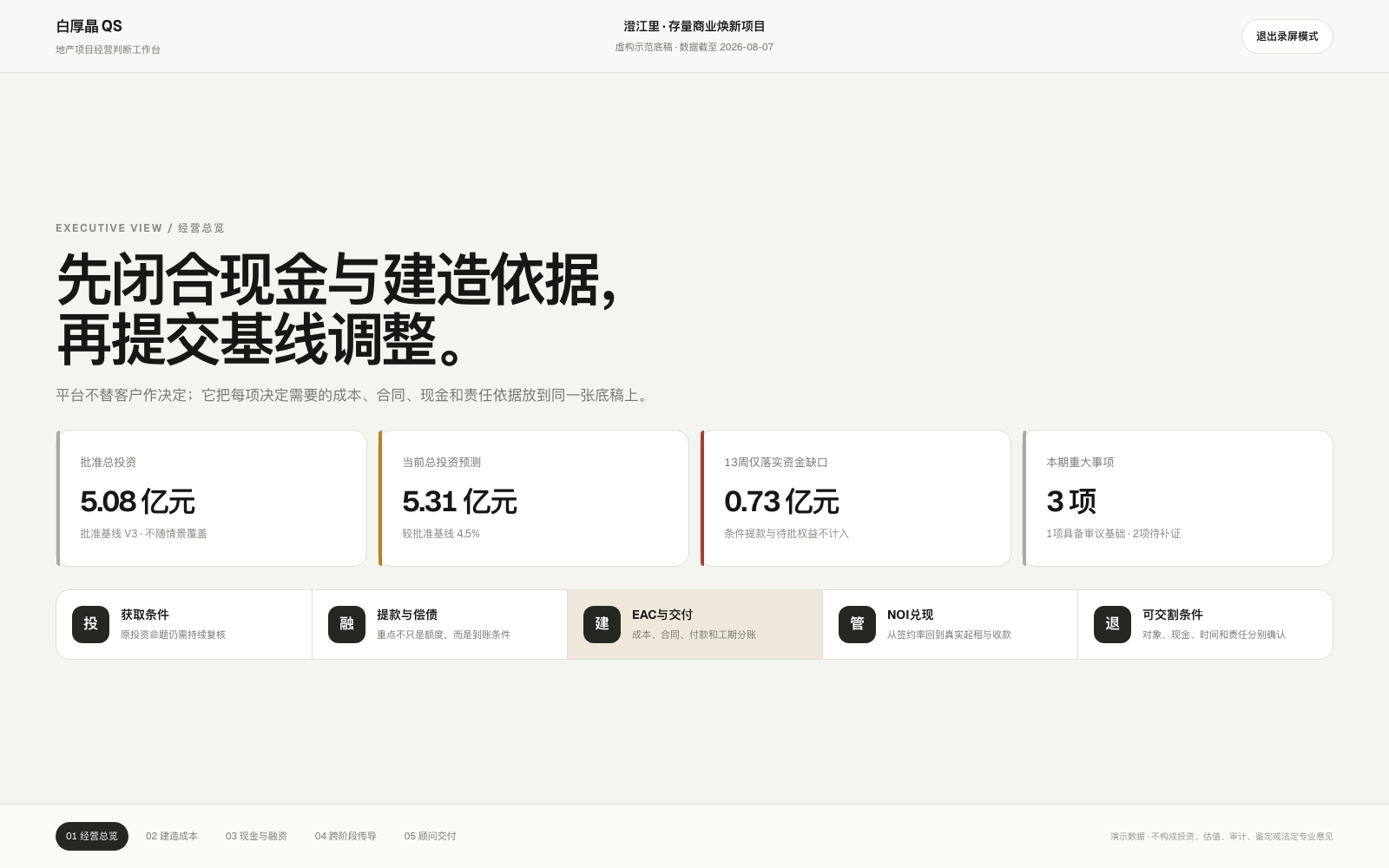Click the text 从签约率回到真实起租与收款
The image size is (1389, 868).
949,635
